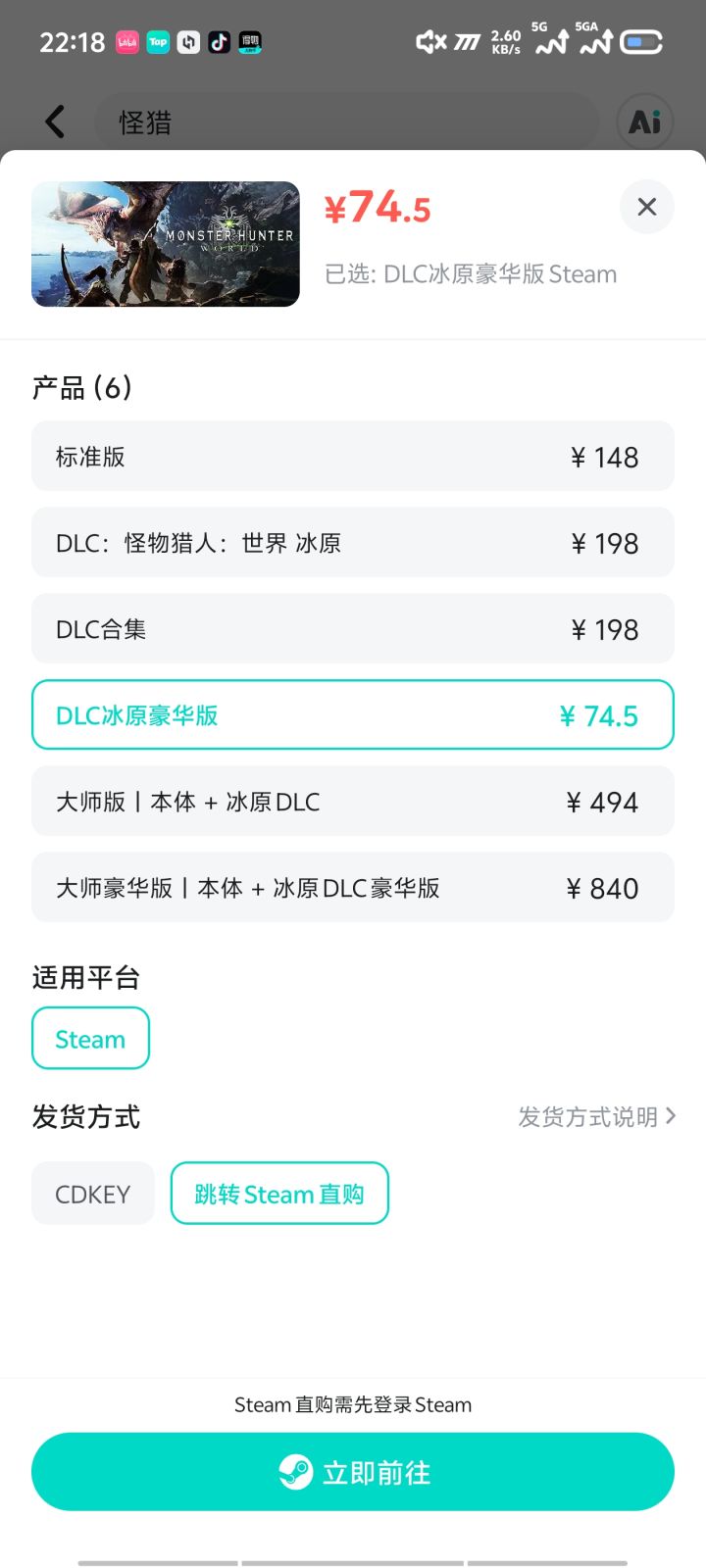Select the DLC冰原豪华版 option
The width and height of the screenshot is (706, 1568).
tap(353, 715)
